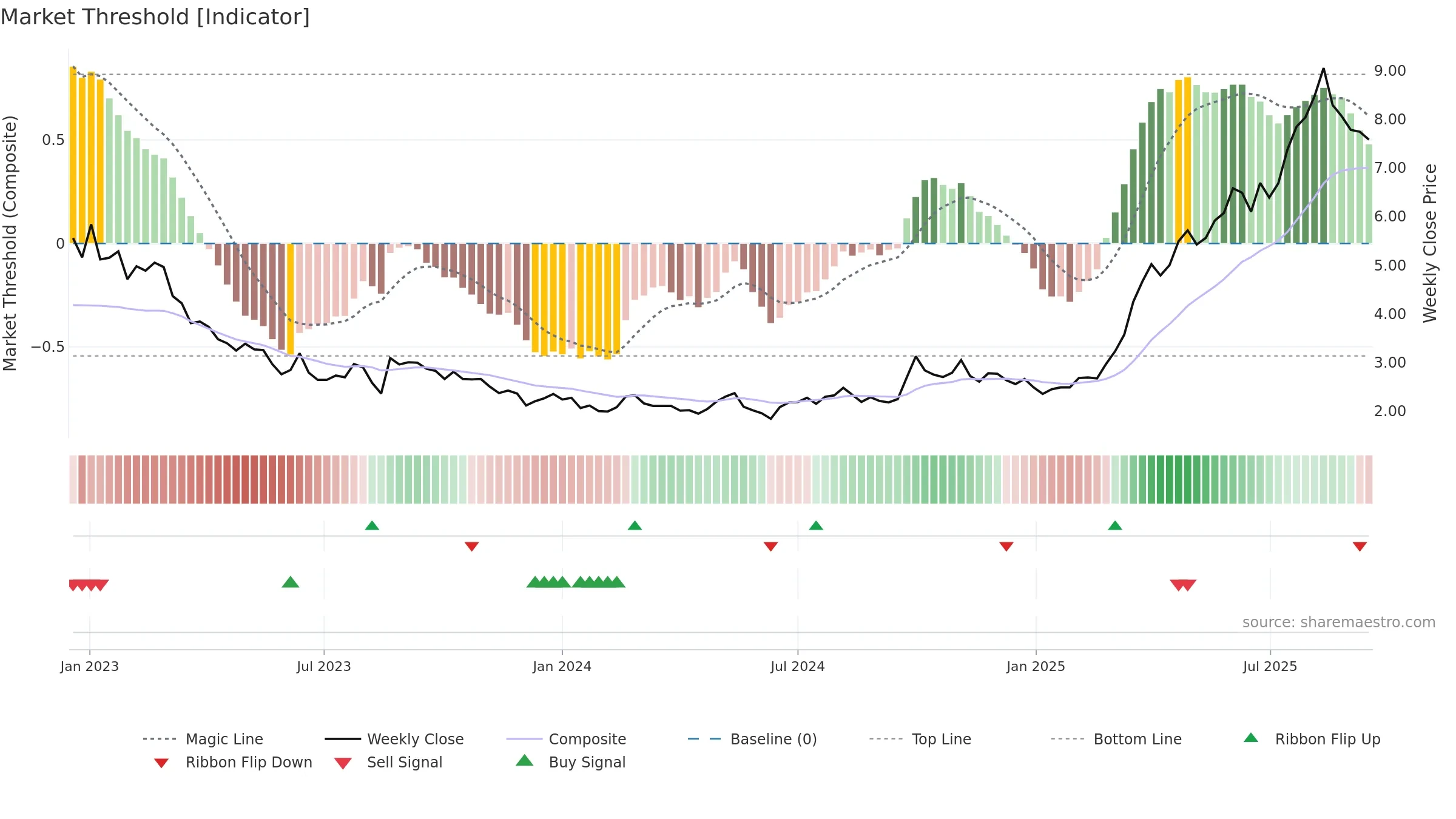Click ribbon flip down marker near October 2023

[x=472, y=547]
